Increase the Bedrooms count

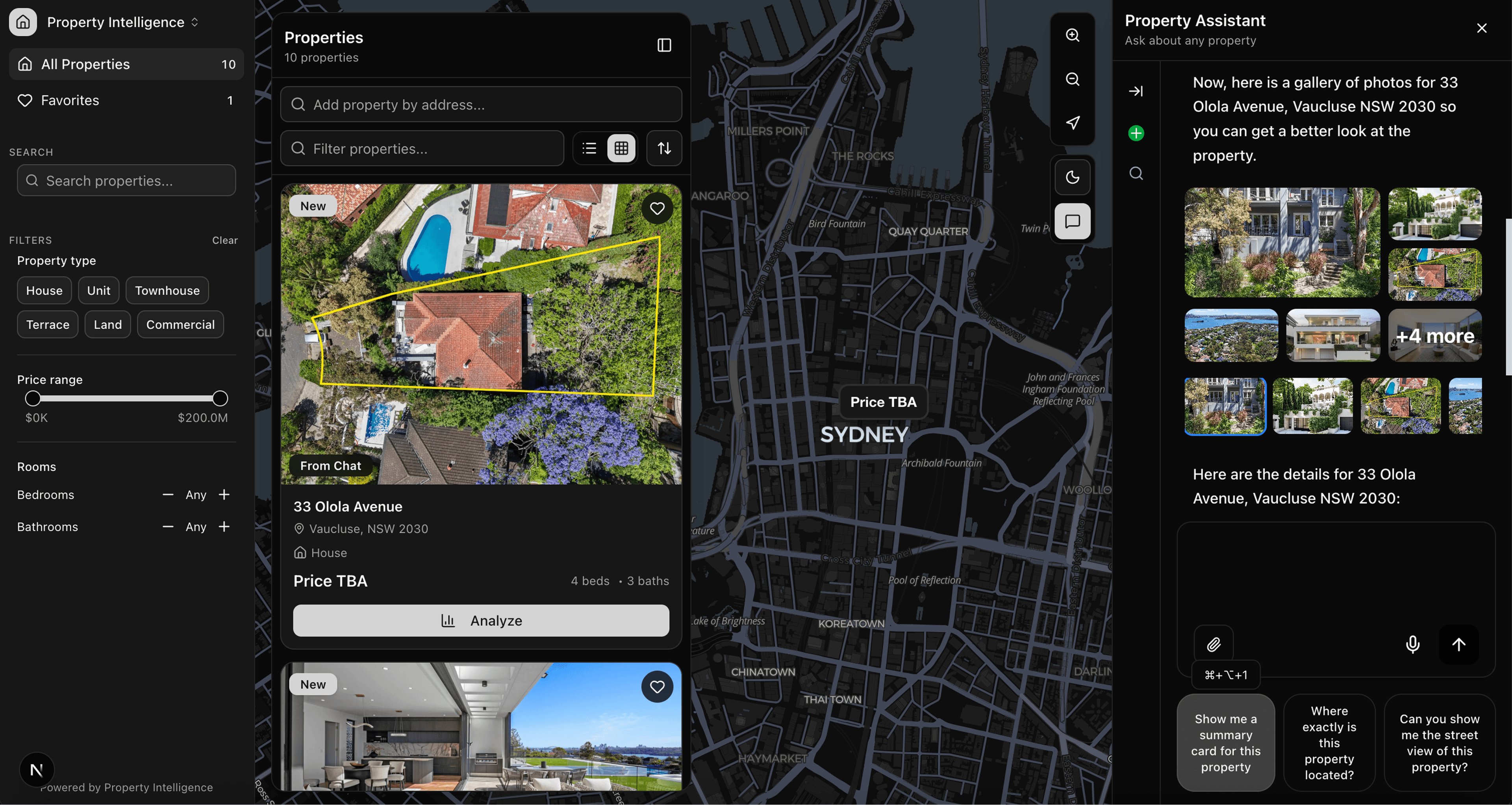tap(224, 495)
